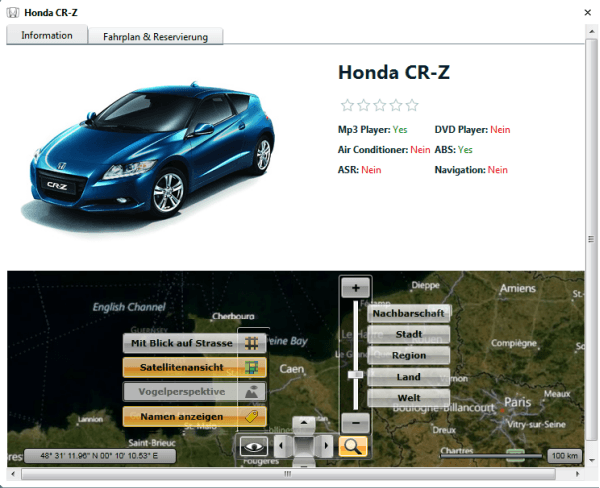Click Caen on the map

click(x=292, y=369)
